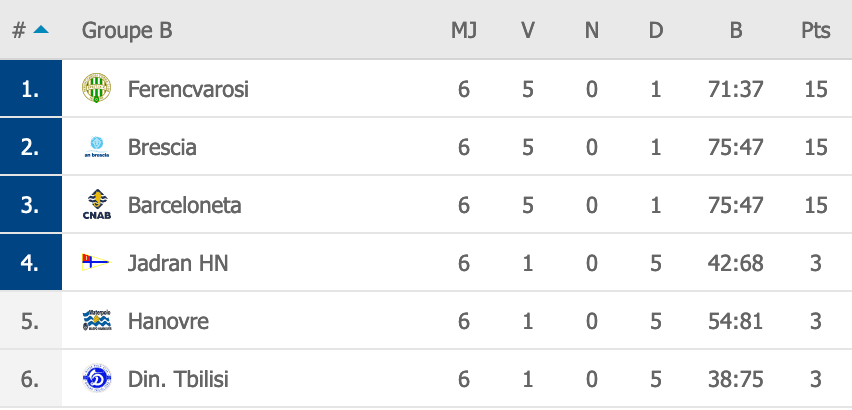Open the Brescia team name link

162,147
